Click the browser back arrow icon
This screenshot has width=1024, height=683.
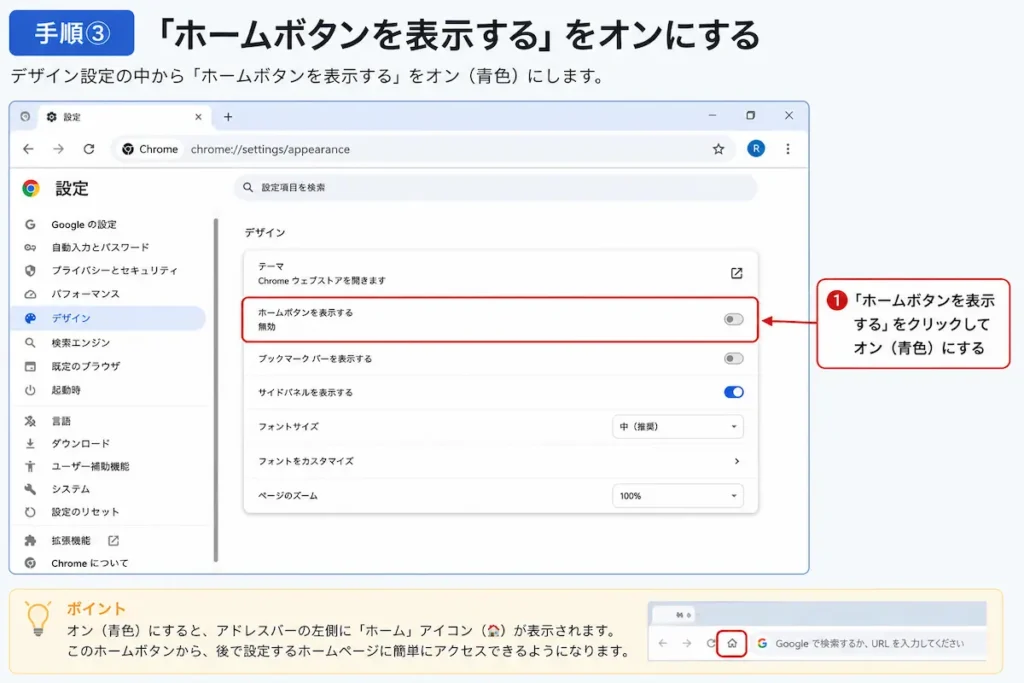pyautogui.click(x=28, y=149)
